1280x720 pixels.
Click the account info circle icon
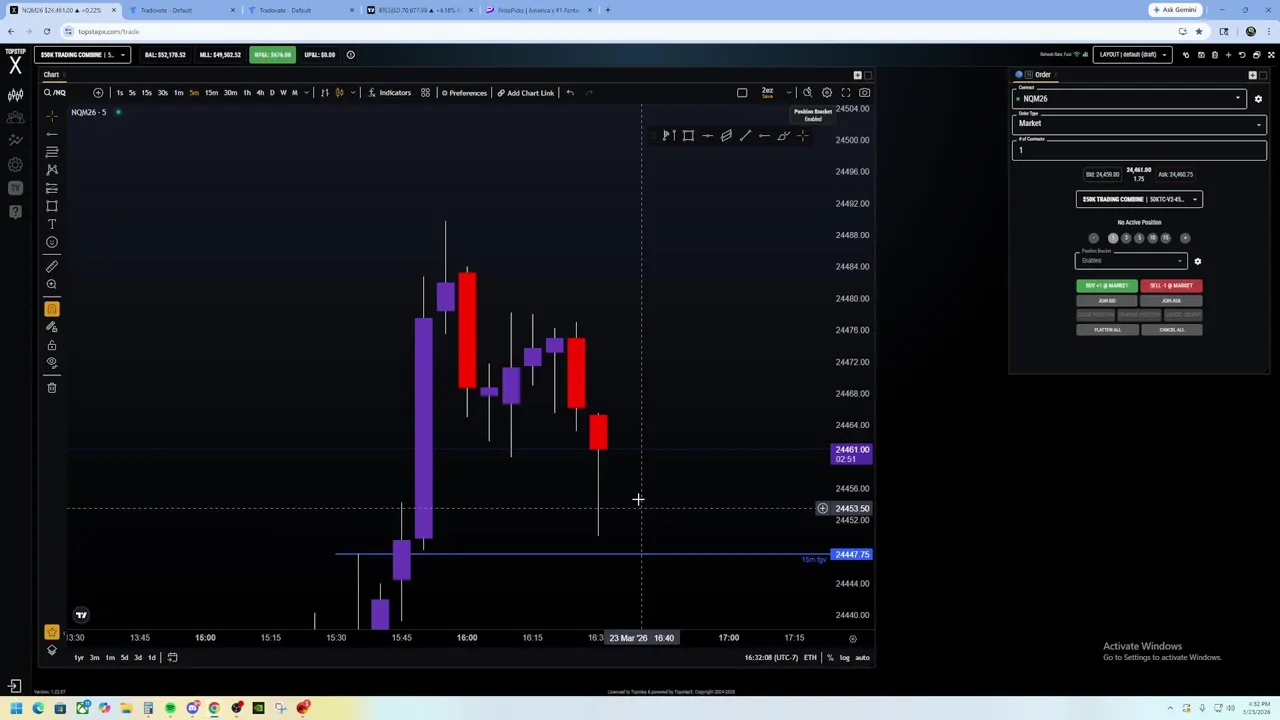pos(350,55)
